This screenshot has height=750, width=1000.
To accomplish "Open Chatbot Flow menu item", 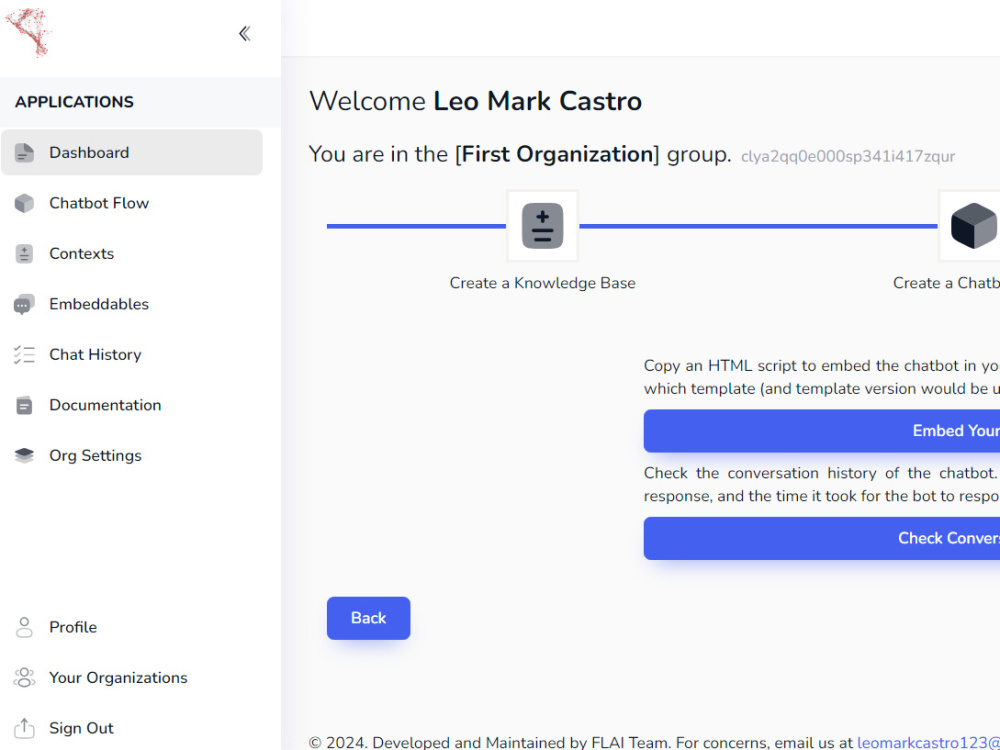I will click(x=99, y=203).
